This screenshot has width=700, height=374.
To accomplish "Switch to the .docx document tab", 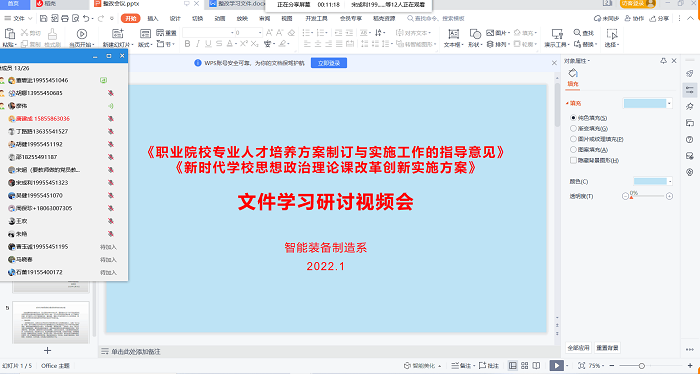I will [237, 4].
